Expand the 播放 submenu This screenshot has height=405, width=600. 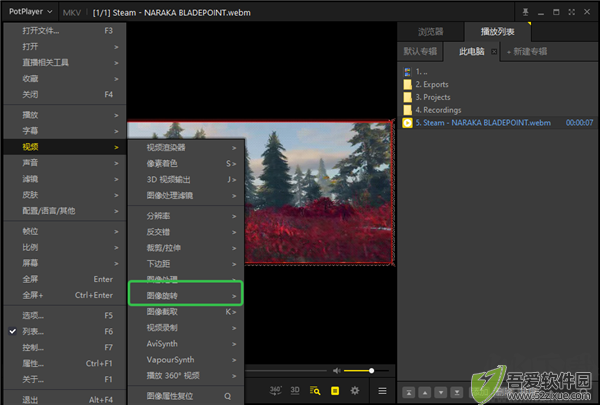click(x=65, y=115)
